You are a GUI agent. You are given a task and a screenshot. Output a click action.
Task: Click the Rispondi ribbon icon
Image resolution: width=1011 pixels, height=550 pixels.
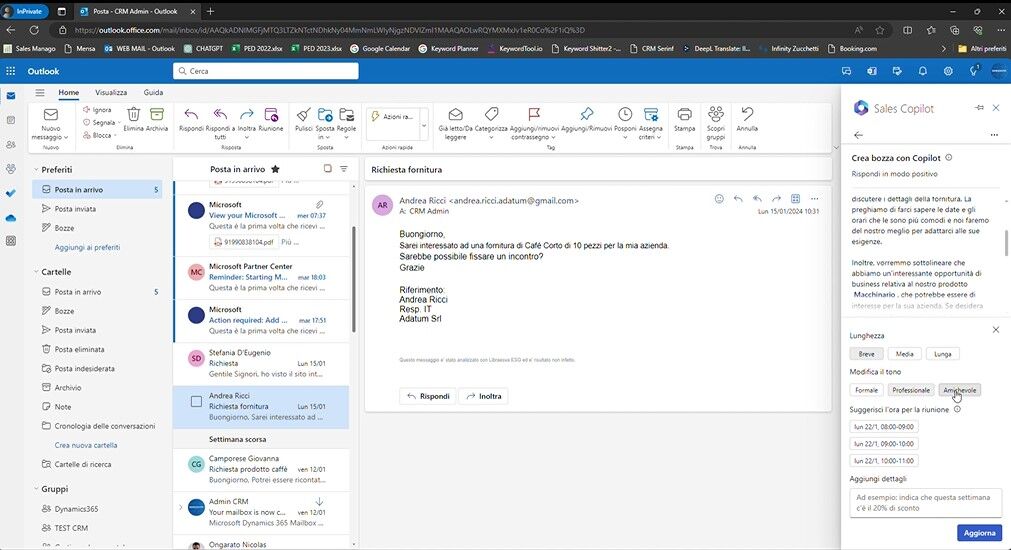coord(191,114)
